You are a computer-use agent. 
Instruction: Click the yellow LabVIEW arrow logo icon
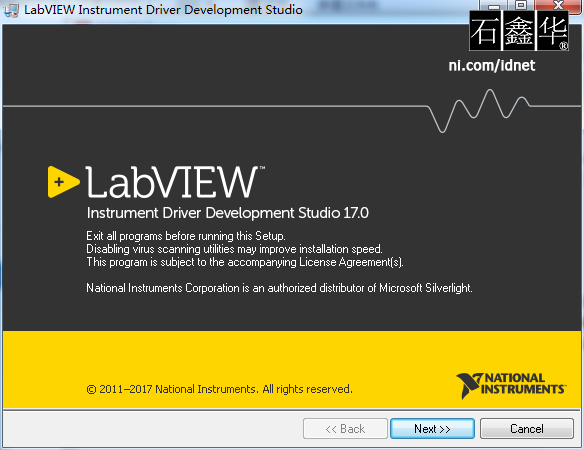[x=63, y=182]
